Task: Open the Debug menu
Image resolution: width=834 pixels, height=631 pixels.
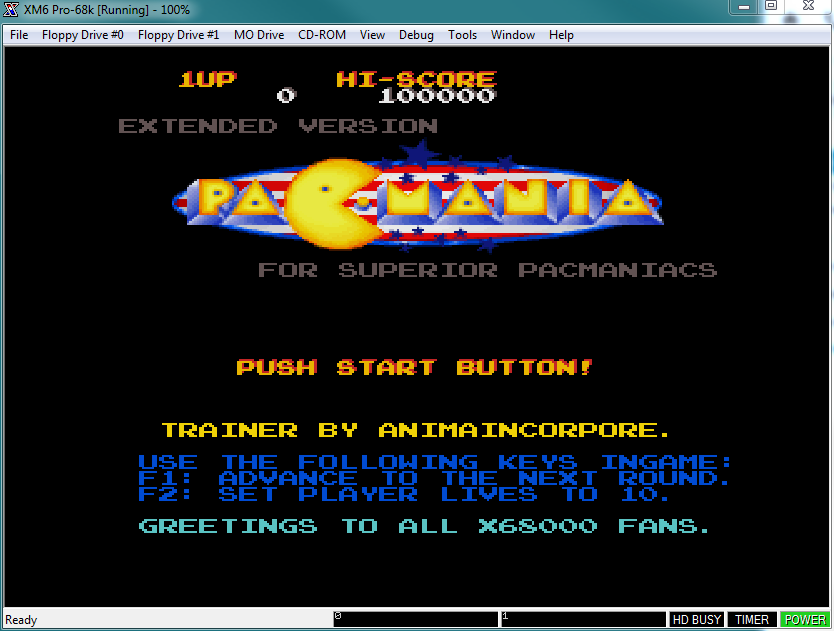Action: click(x=416, y=35)
